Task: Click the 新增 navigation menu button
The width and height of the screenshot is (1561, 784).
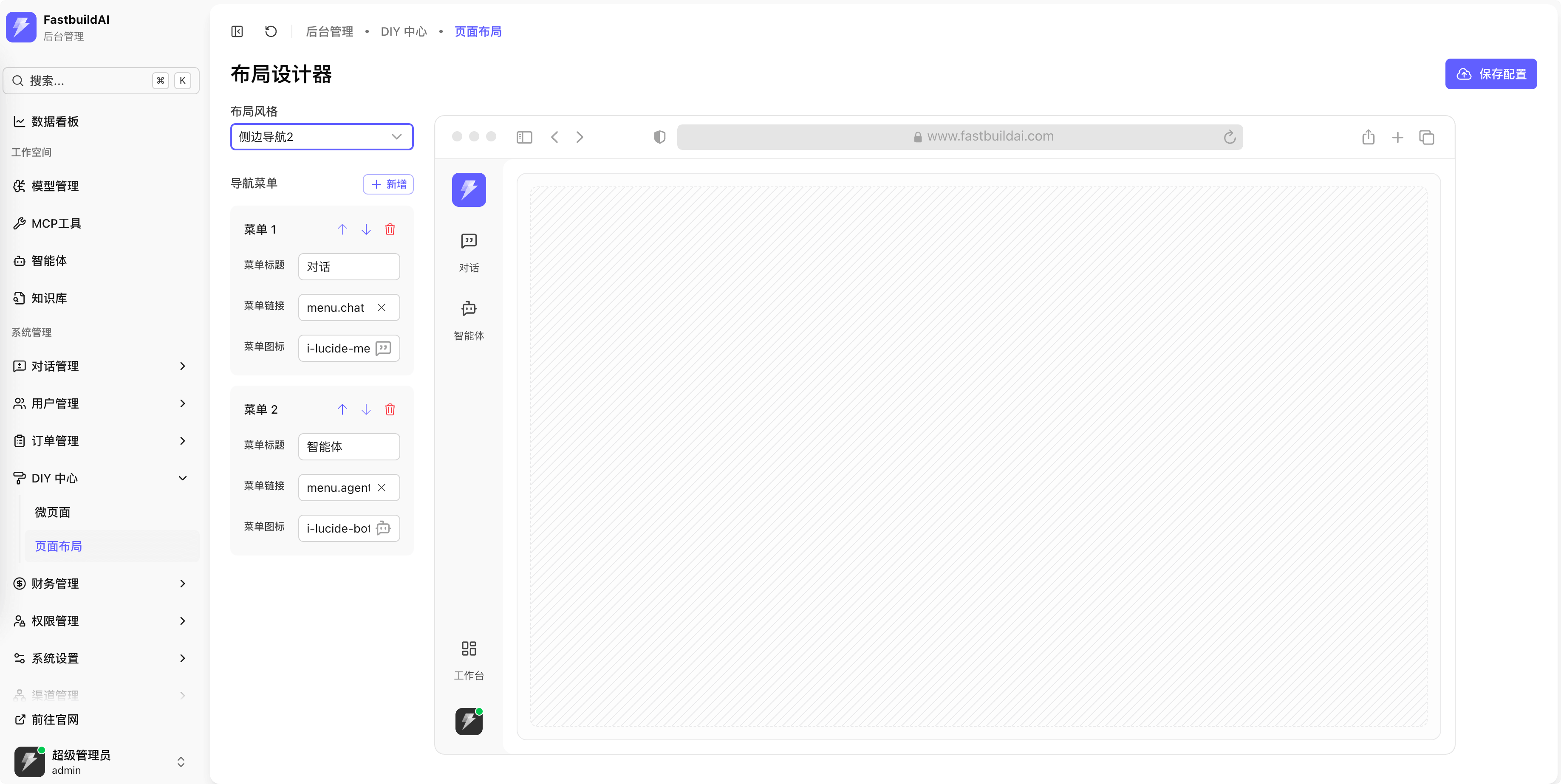Action: click(388, 184)
